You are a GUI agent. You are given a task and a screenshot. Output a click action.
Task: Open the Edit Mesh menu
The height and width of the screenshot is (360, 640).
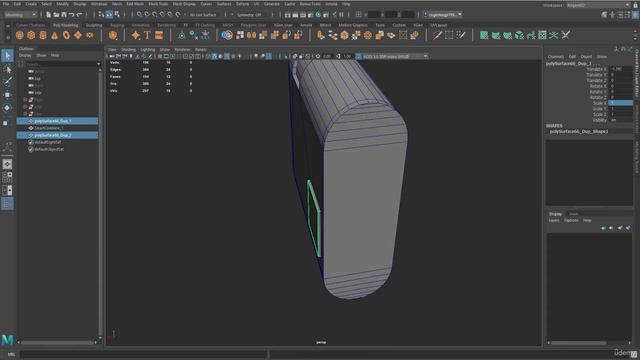(x=135, y=4)
